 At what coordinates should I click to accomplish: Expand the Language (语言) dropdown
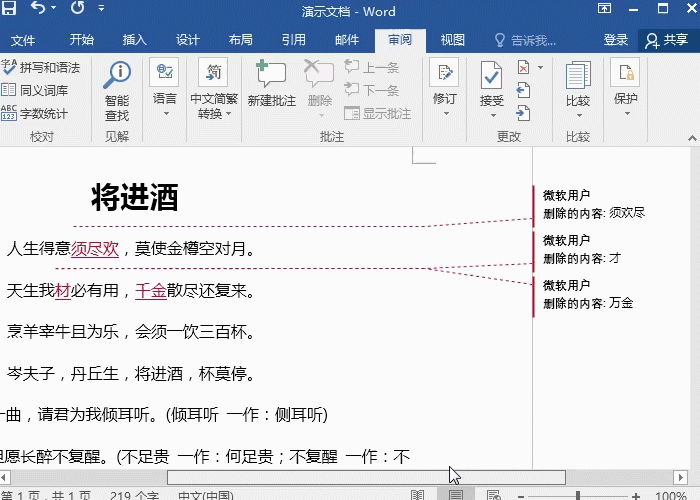click(165, 112)
